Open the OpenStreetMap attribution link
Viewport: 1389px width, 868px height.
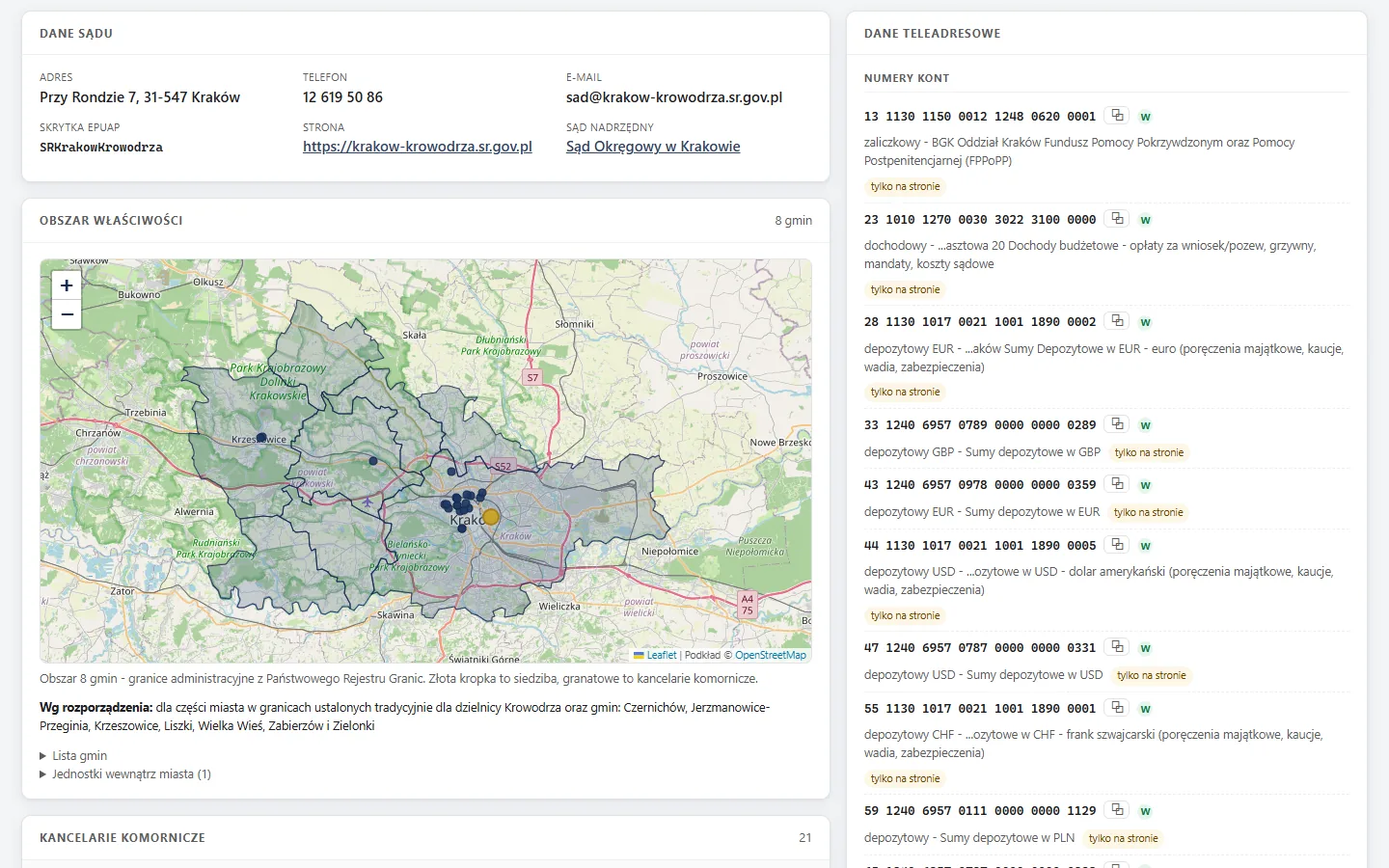(x=771, y=655)
